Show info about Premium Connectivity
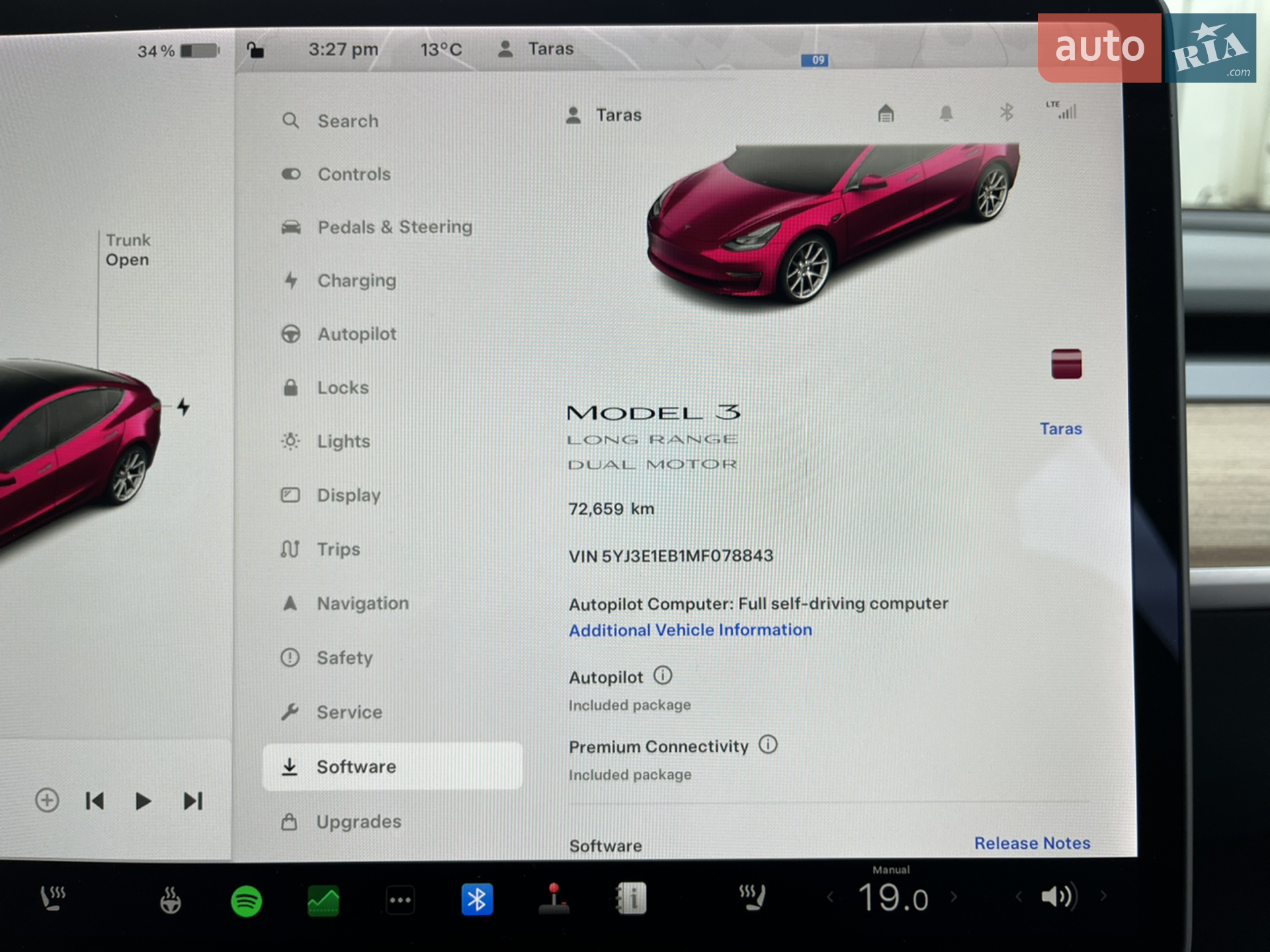The width and height of the screenshot is (1270, 952). click(x=768, y=744)
